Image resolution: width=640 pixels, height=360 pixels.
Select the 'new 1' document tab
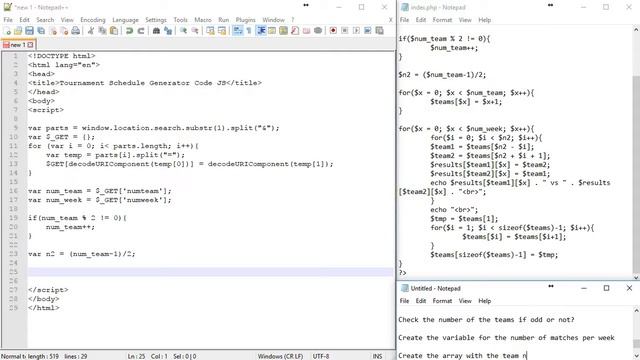click(18, 45)
